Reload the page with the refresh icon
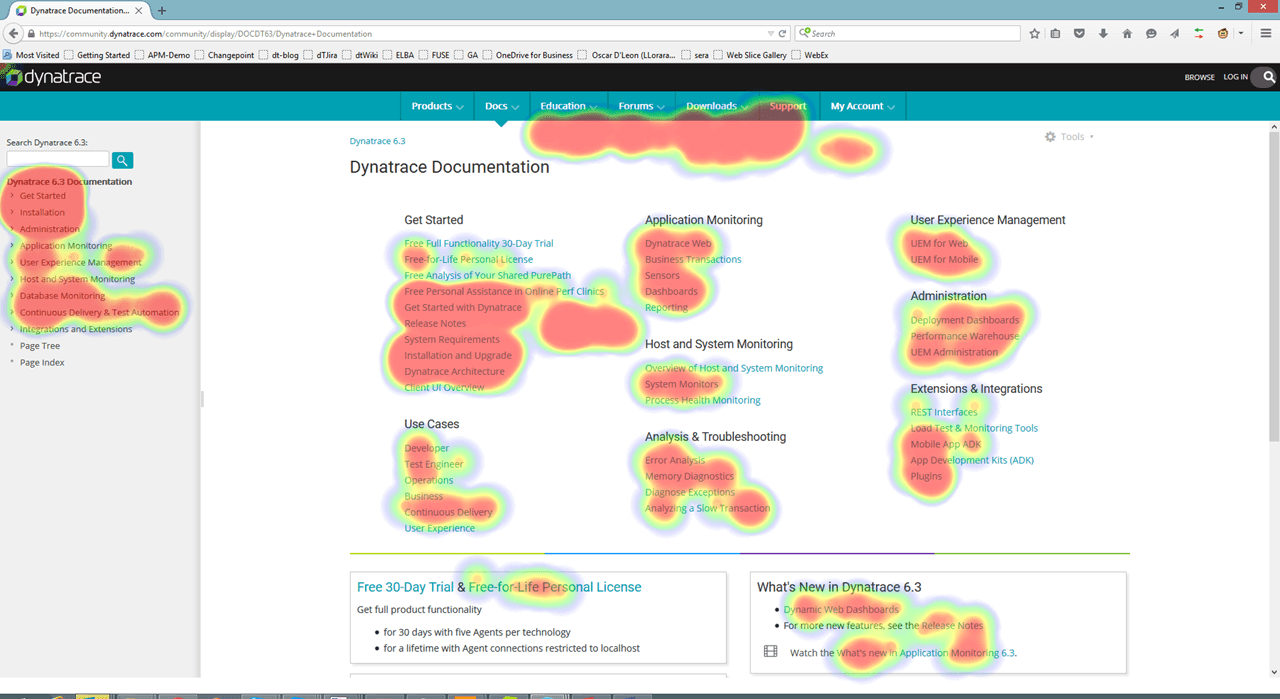 point(782,33)
